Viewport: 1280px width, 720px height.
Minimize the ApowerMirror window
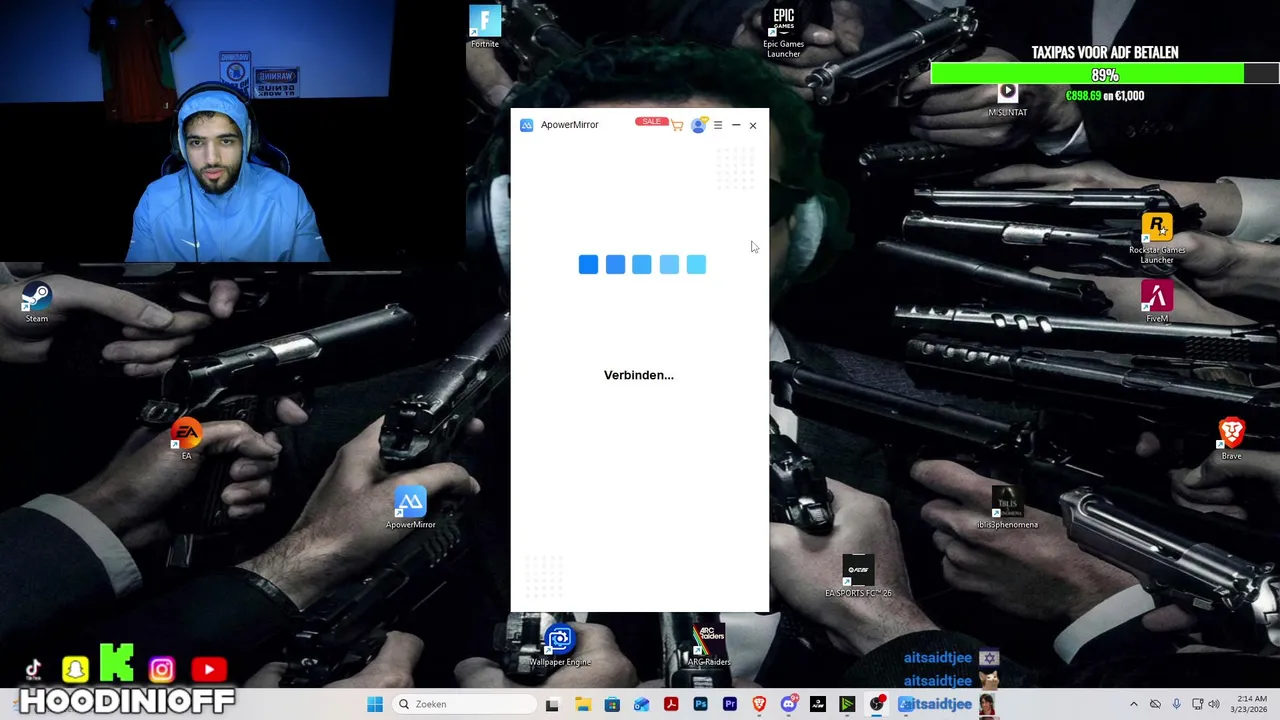pyautogui.click(x=735, y=125)
